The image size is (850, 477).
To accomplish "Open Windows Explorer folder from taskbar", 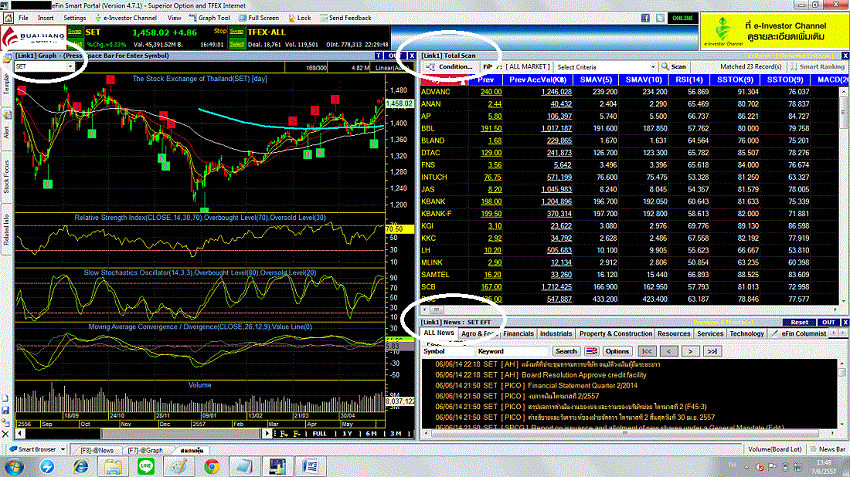I will pos(113,467).
